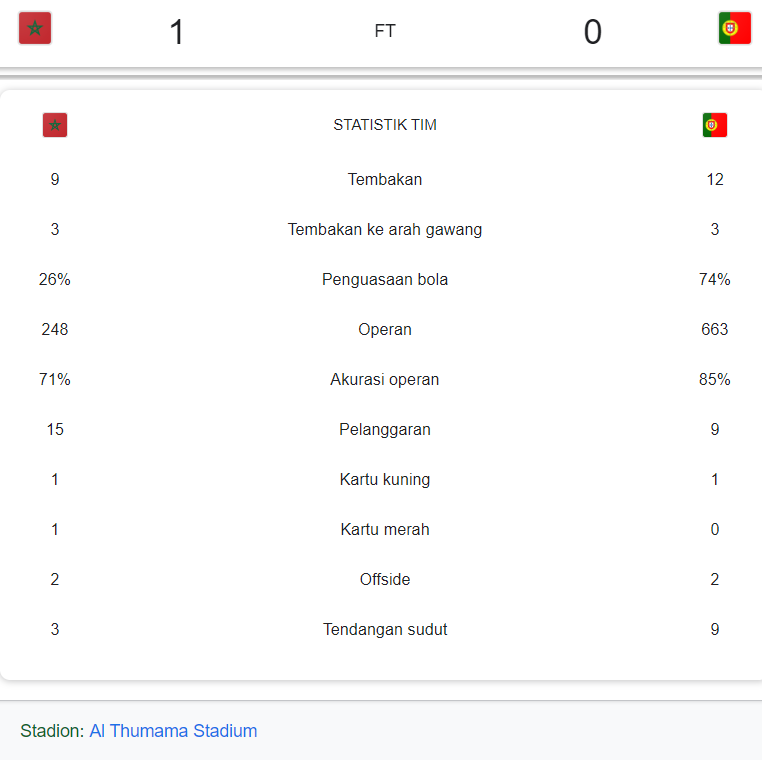Click Portugal's 74% possession value

[x=714, y=279]
